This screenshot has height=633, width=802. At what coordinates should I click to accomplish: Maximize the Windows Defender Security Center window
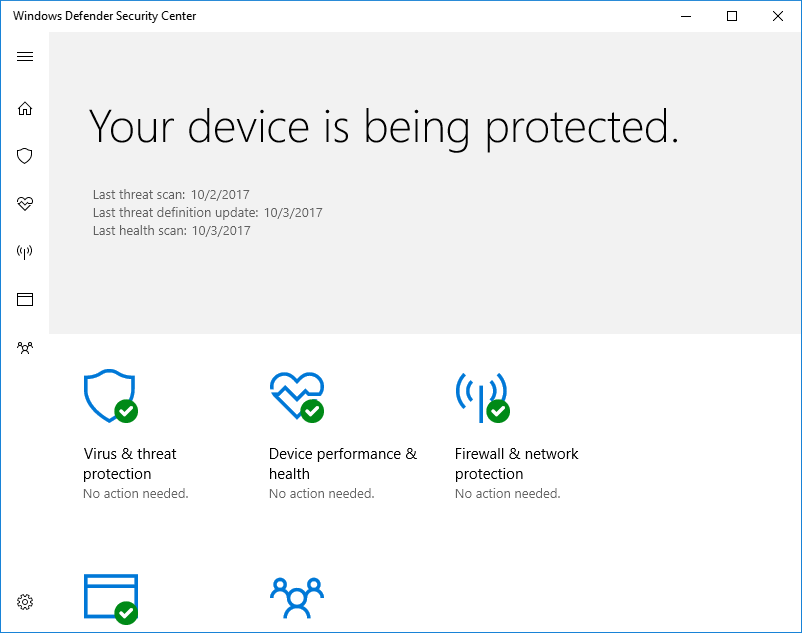pos(732,16)
